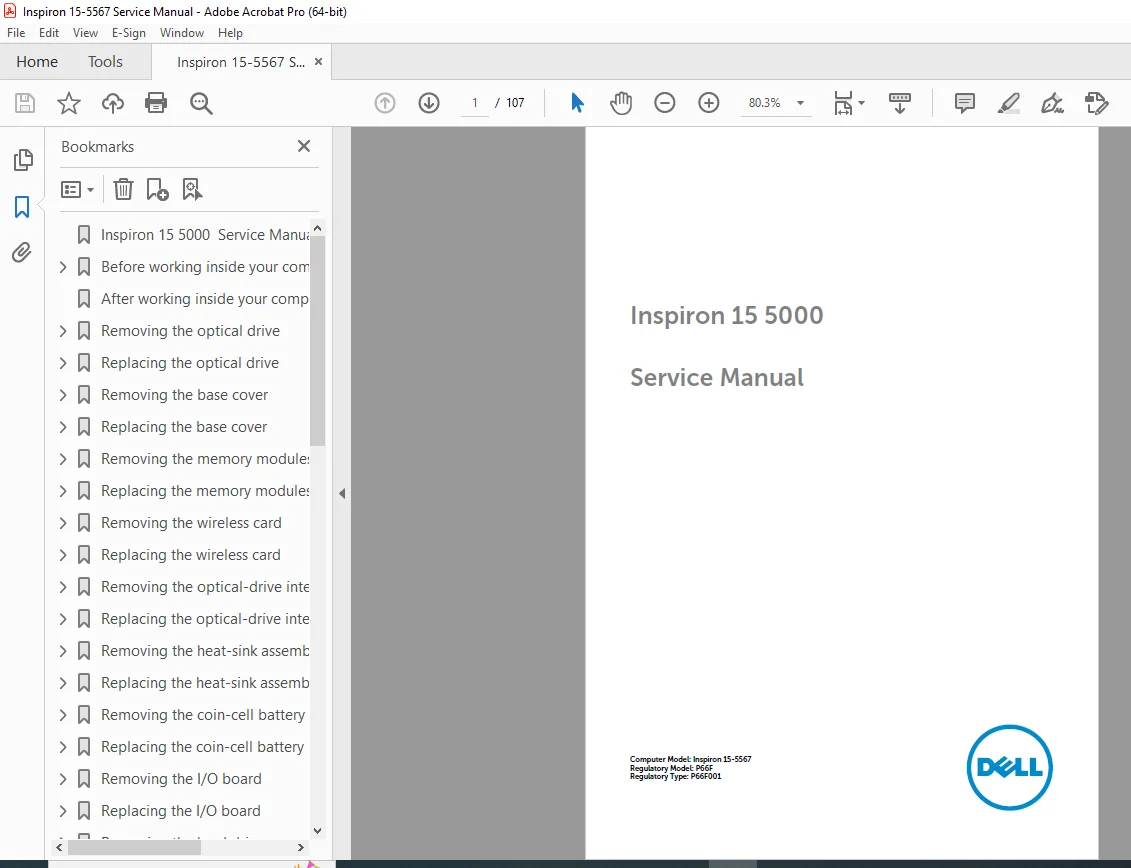Open the Help menu
The height and width of the screenshot is (868, 1131).
tap(230, 32)
